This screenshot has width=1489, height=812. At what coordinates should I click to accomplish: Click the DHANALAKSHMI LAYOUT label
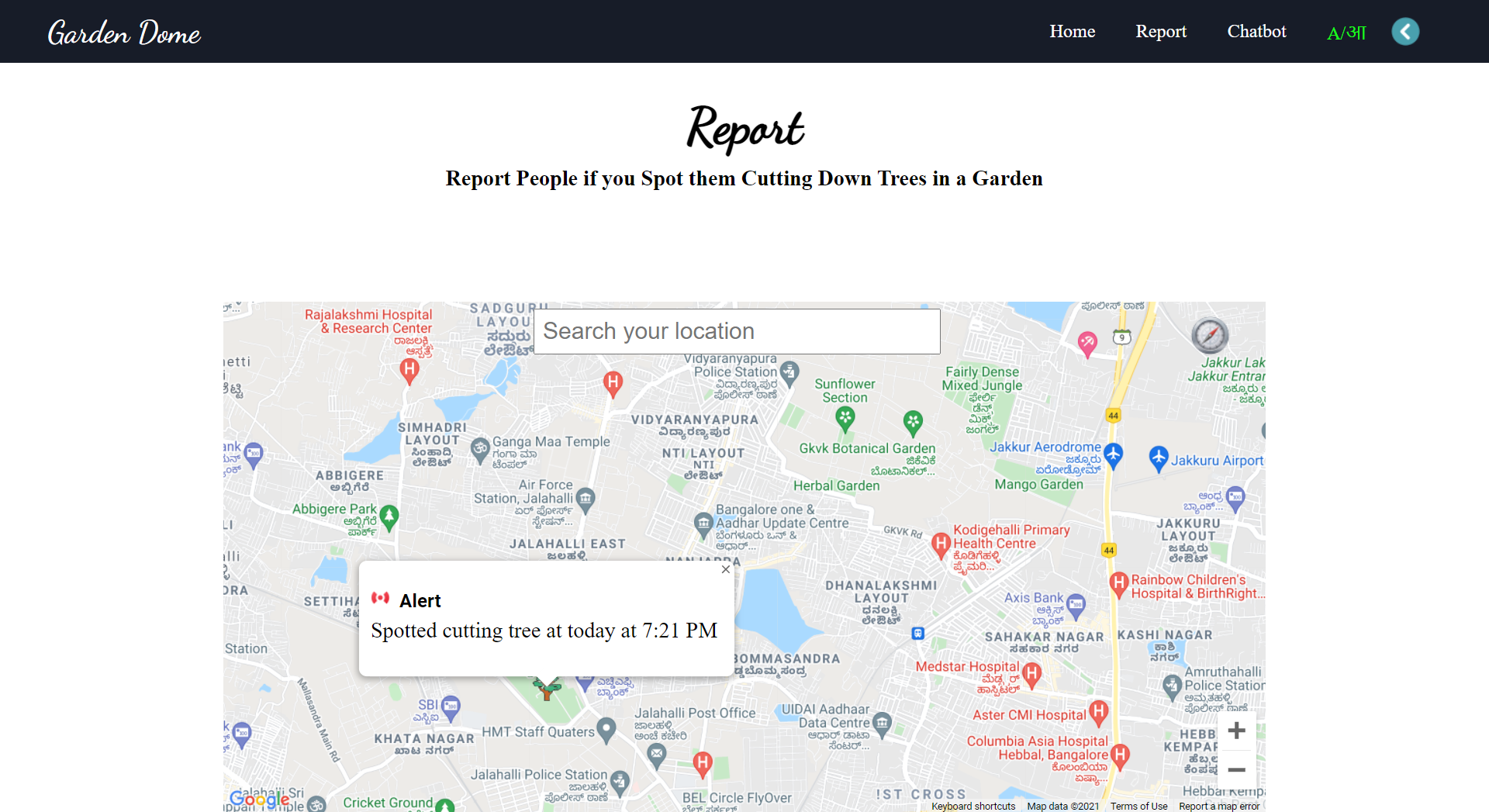(x=881, y=592)
